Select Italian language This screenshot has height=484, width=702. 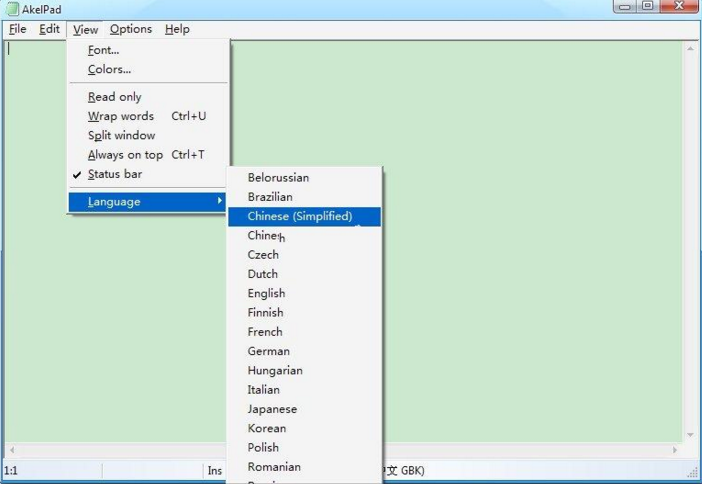304,390
